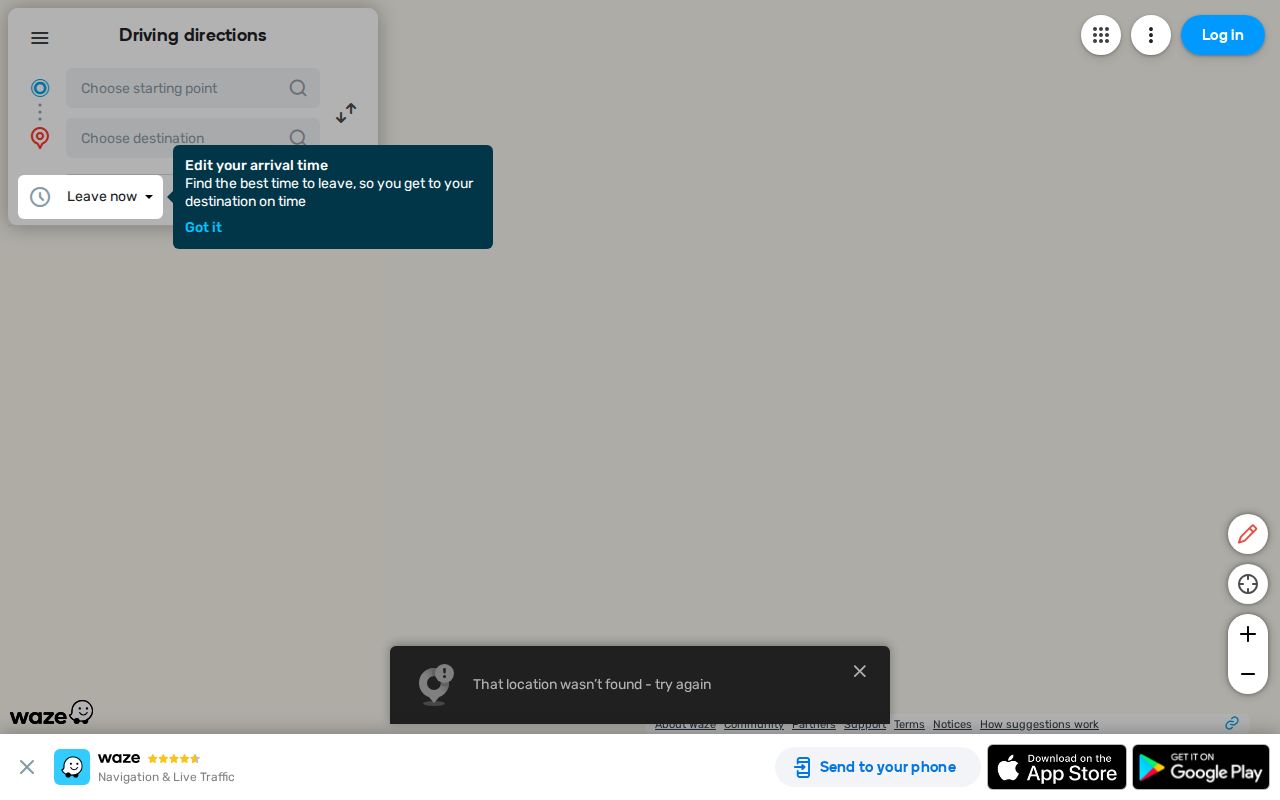Get it on Google Play badge
This screenshot has width=1280, height=800.
[1201, 767]
